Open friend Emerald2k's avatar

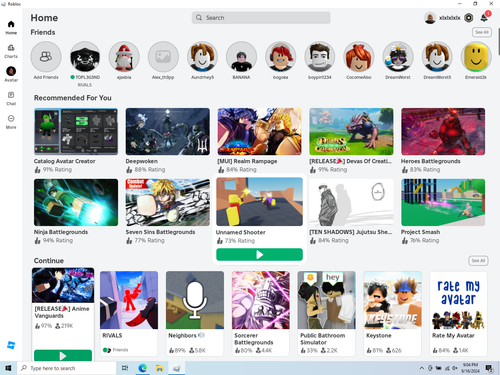(476, 57)
